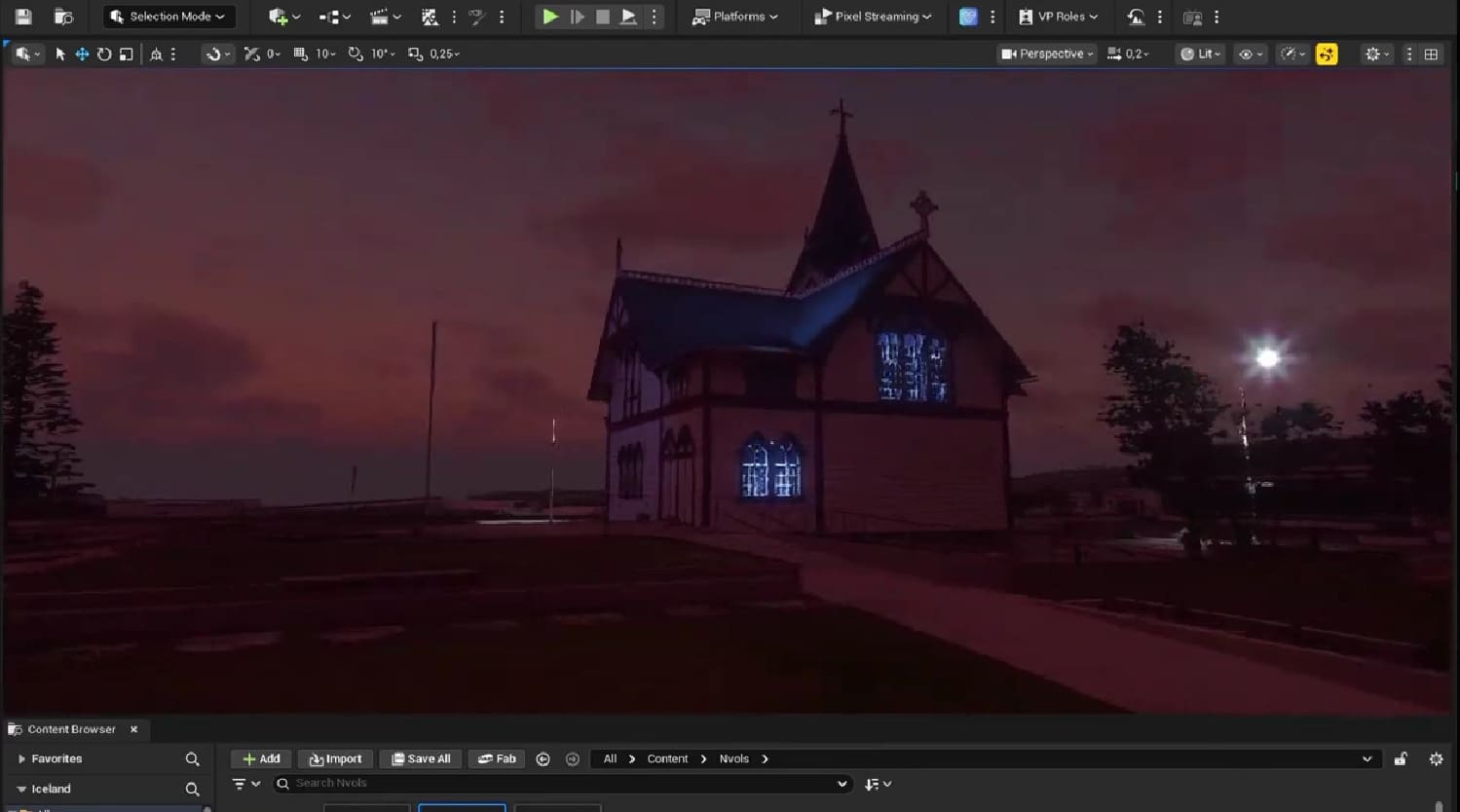Select the translate (move) gizmo tool
This screenshot has width=1460, height=812.
pos(82,55)
